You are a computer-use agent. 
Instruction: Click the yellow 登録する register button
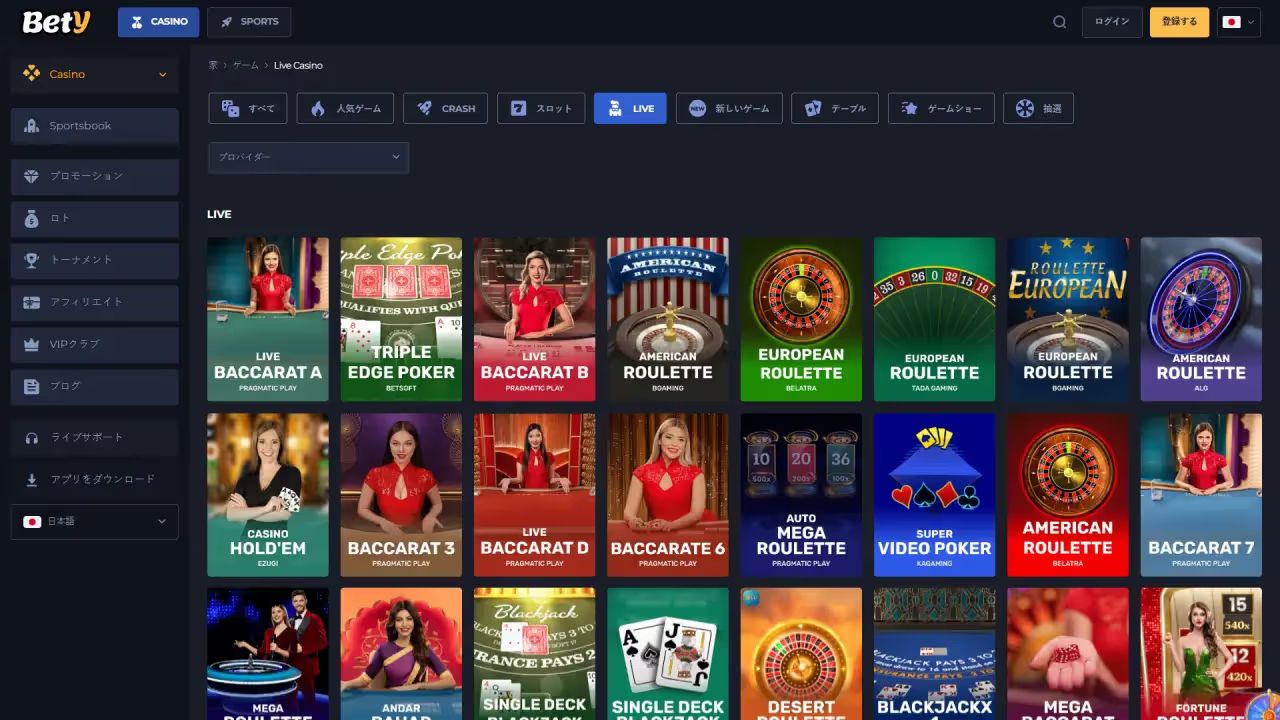1179,22
